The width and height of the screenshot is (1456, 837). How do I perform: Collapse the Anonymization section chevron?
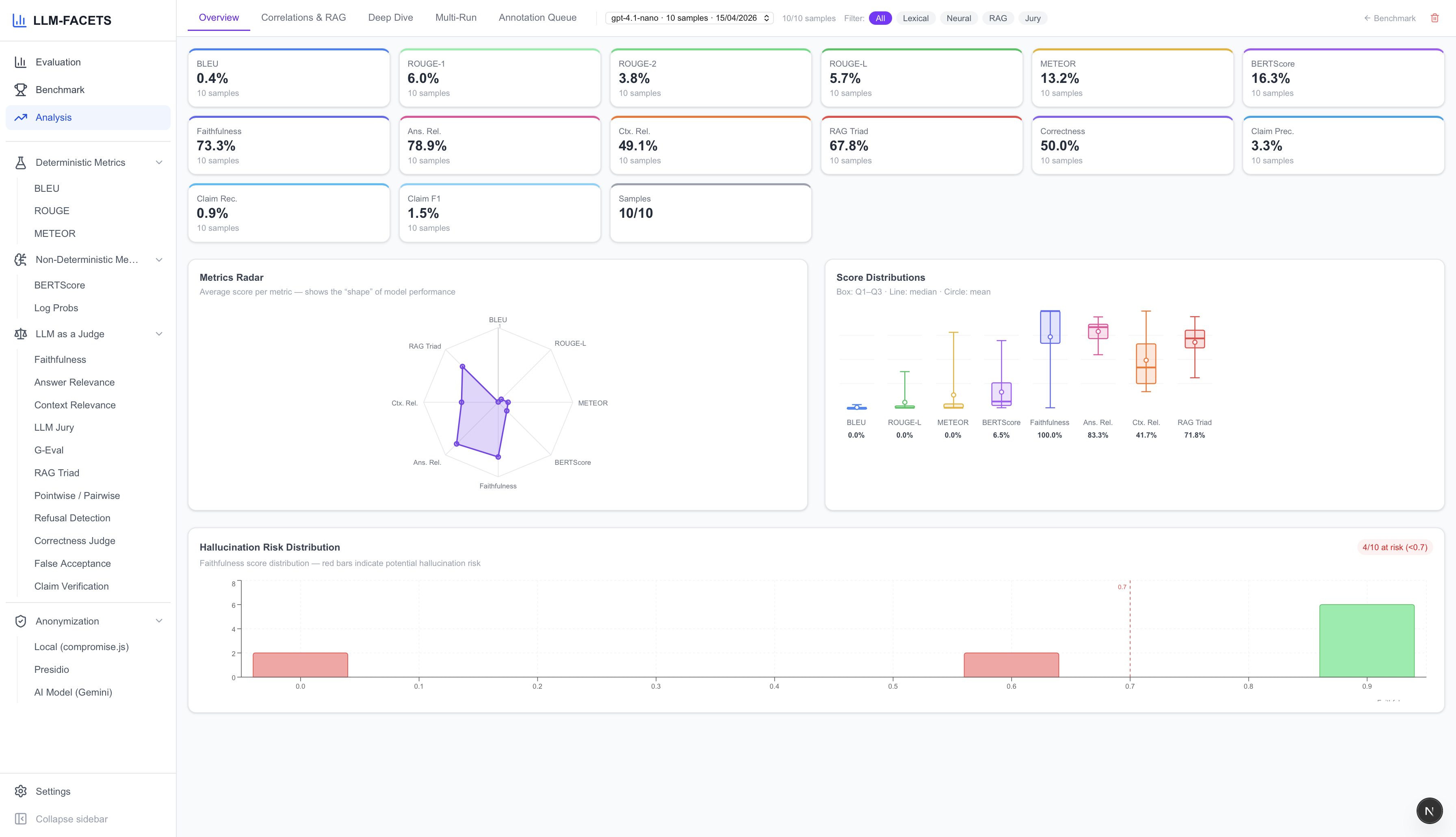(x=159, y=621)
